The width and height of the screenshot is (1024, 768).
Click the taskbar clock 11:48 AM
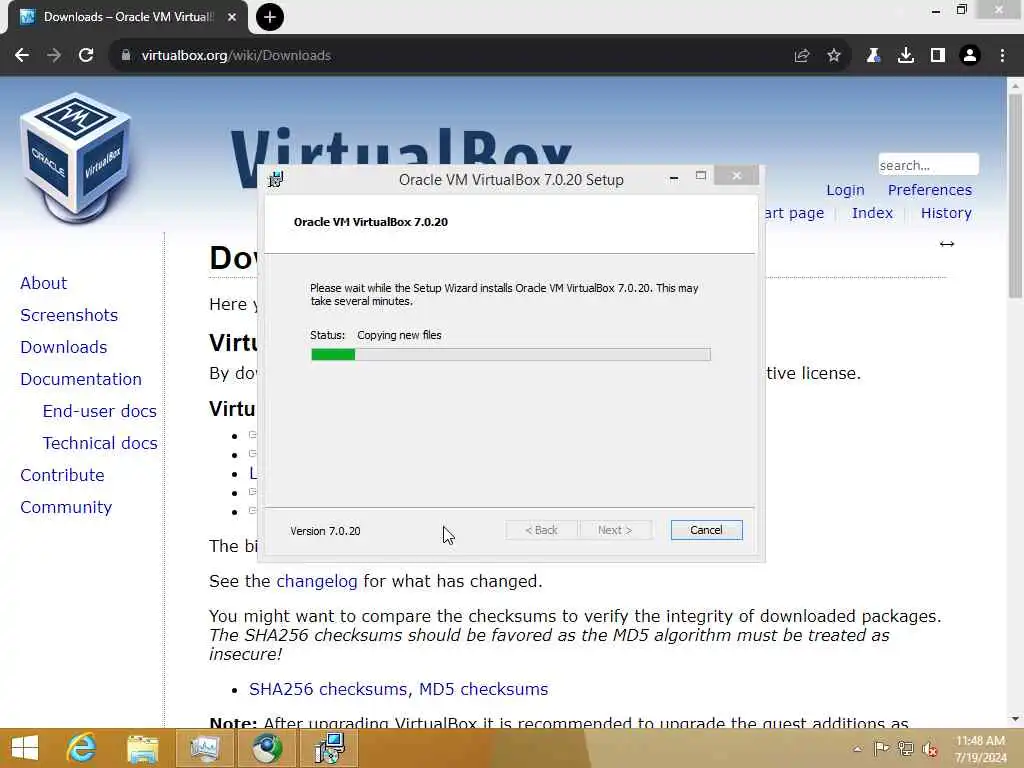[x=980, y=749]
